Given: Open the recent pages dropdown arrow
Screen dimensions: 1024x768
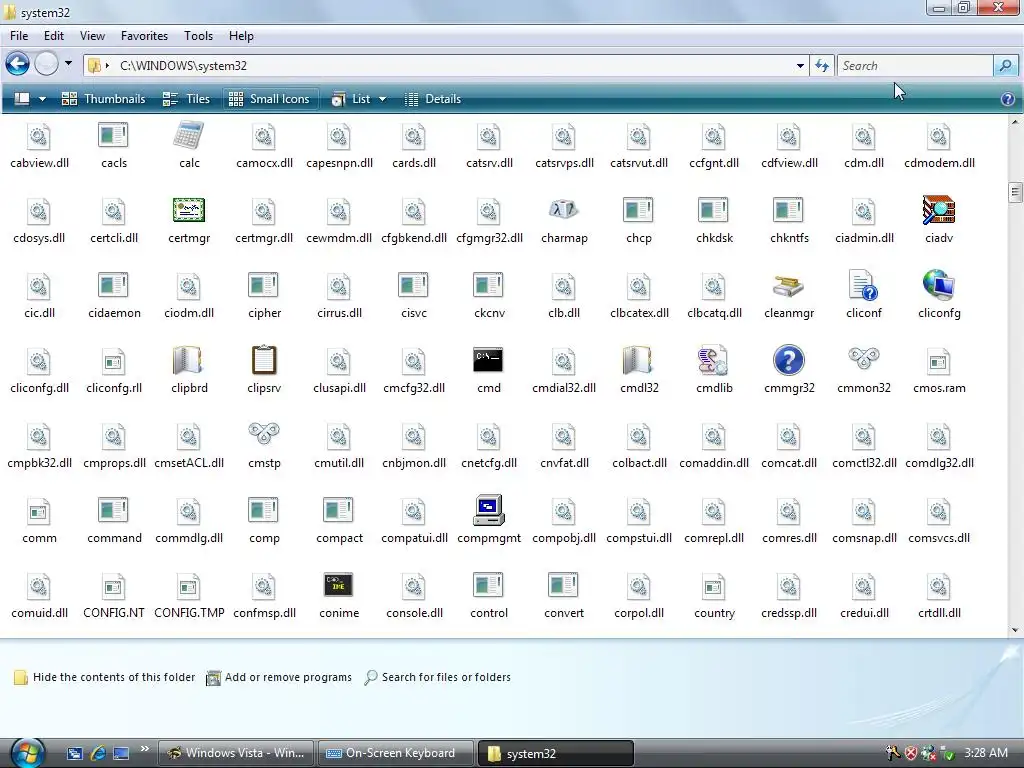Looking at the screenshot, I should (68, 63).
